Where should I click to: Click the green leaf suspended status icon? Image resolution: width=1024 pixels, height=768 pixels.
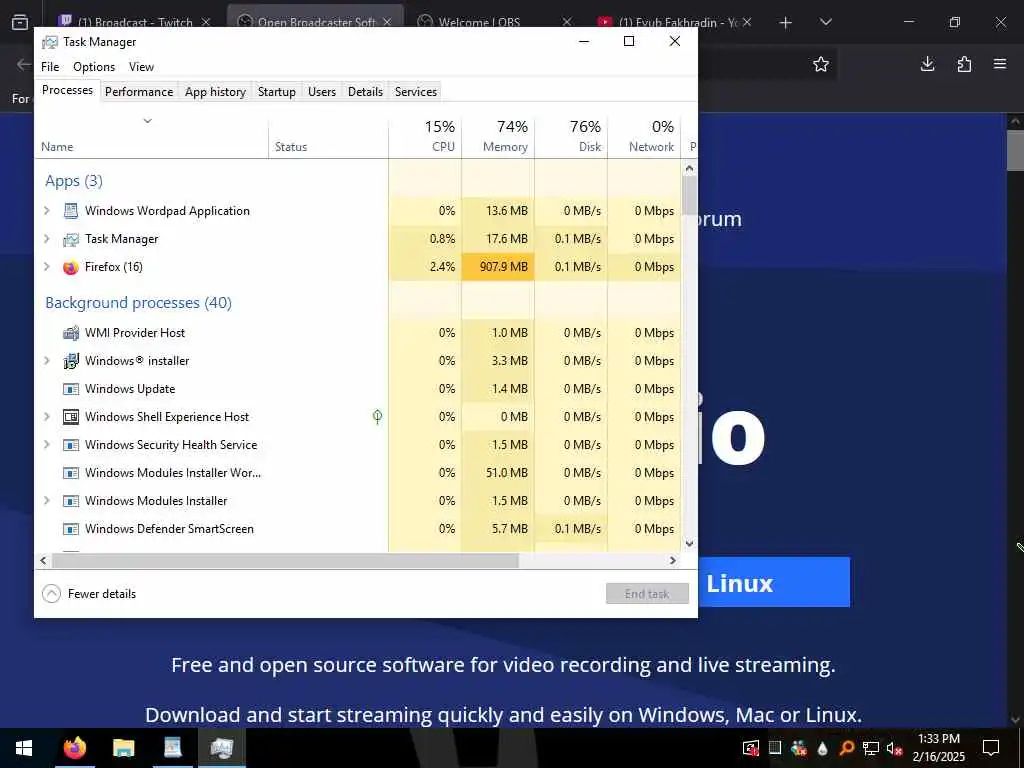[377, 417]
